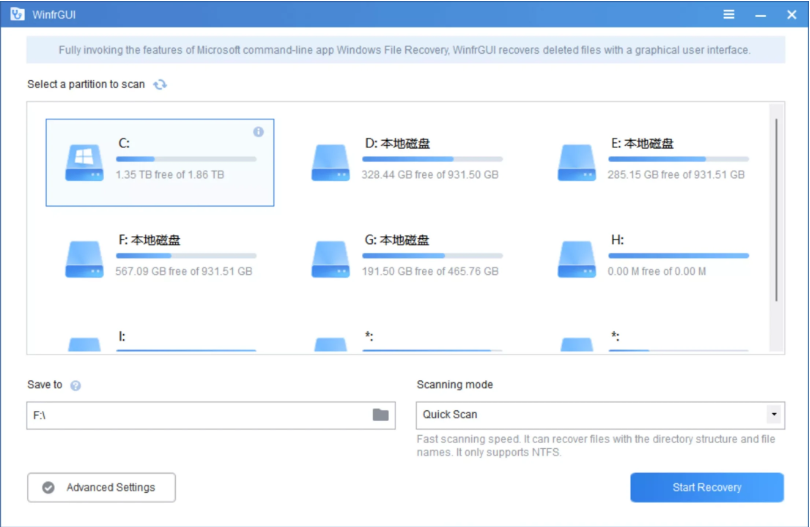Click Start Recovery button
The image size is (810, 527).
[707, 487]
